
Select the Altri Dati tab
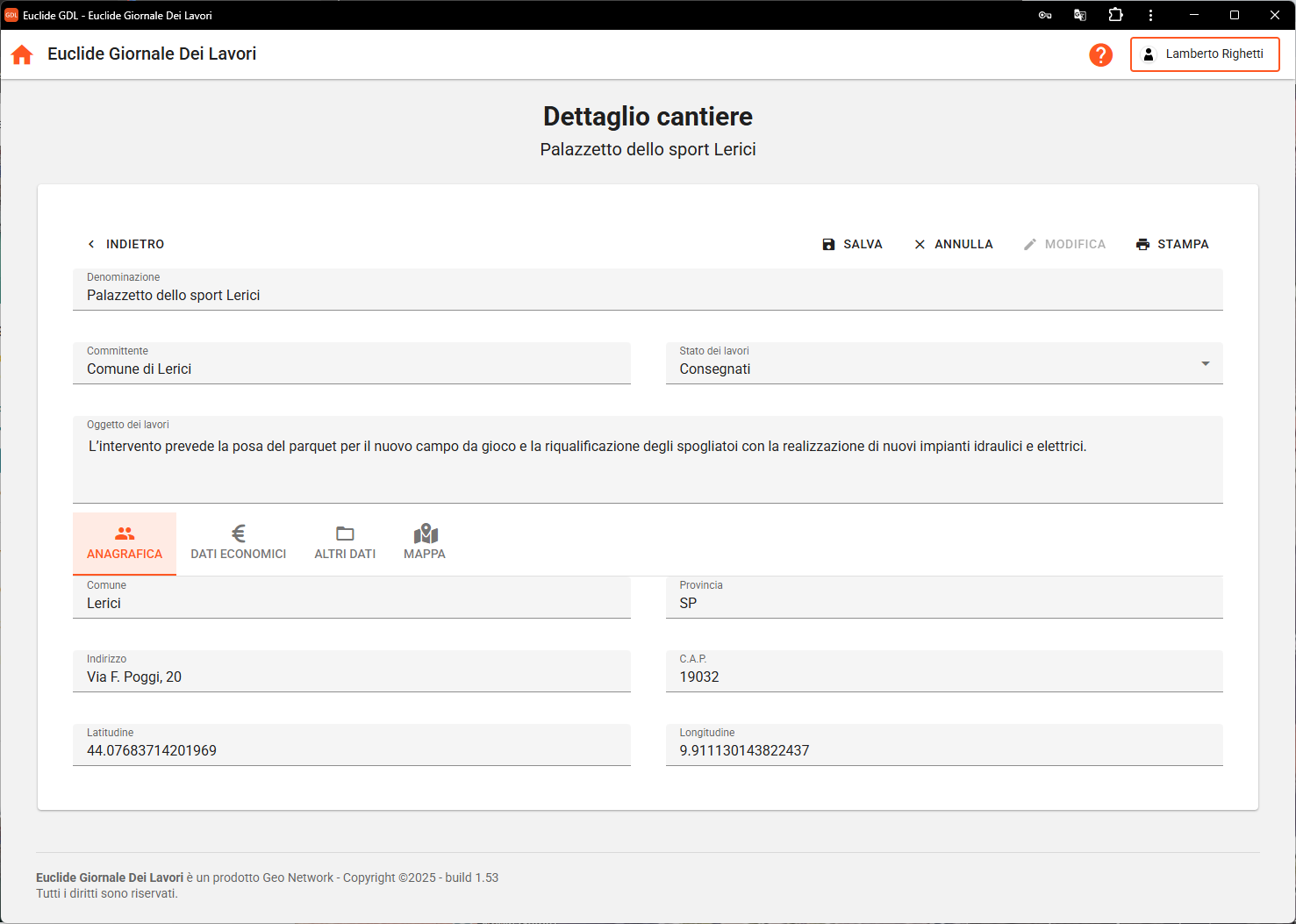[x=345, y=543]
